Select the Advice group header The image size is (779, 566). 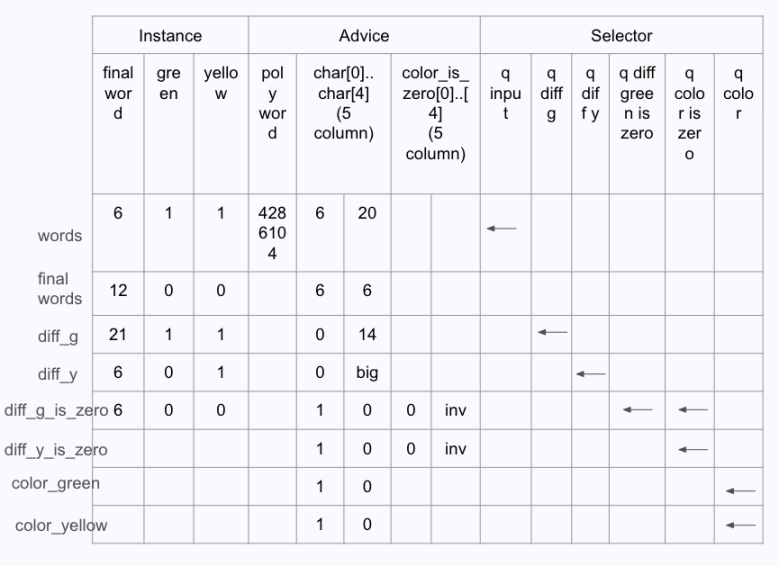click(x=364, y=36)
